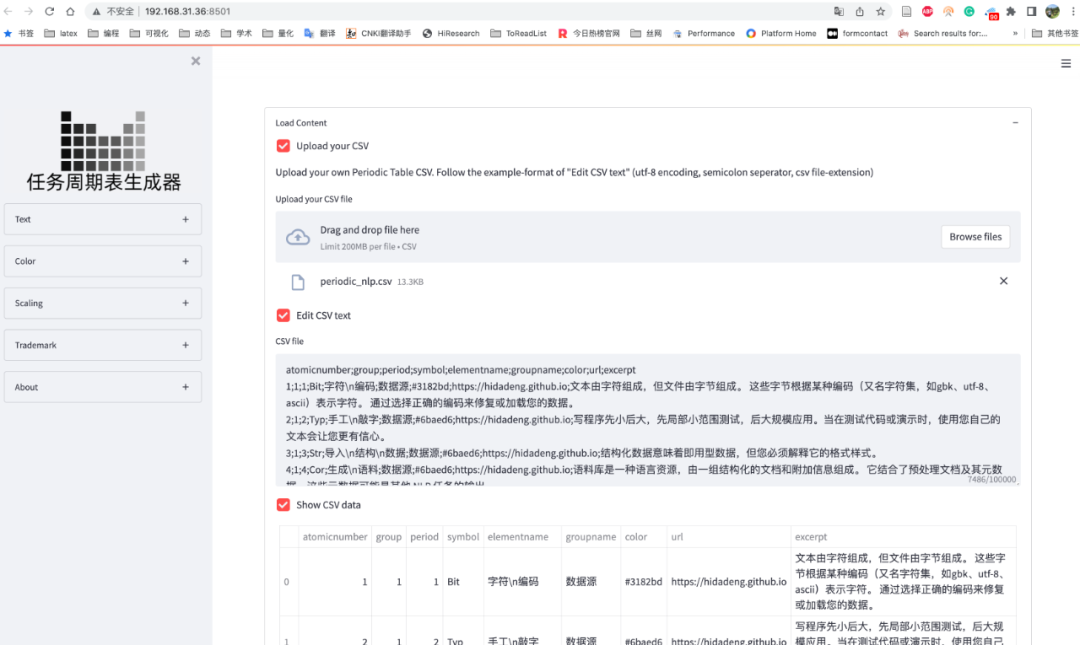This screenshot has width=1080, height=645.
Task: Click the translate page icon
Action: point(838,11)
